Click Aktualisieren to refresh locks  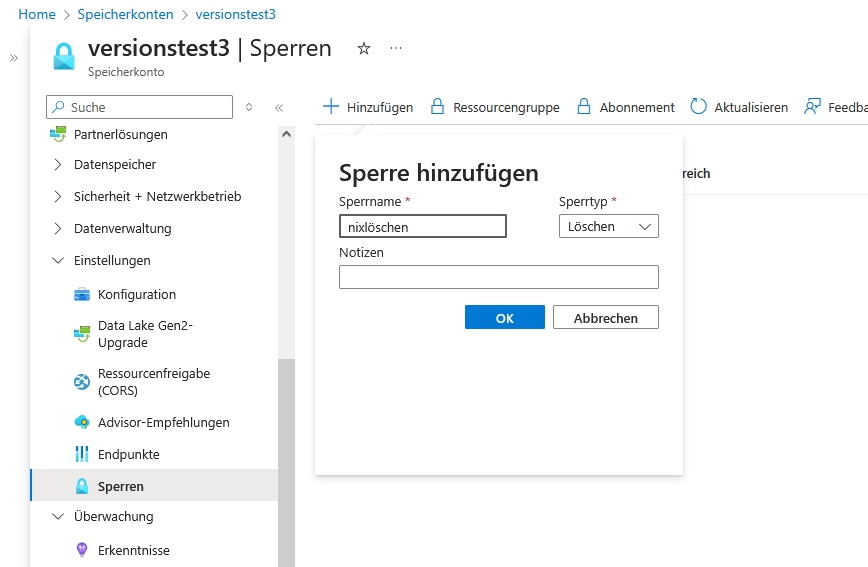739,107
